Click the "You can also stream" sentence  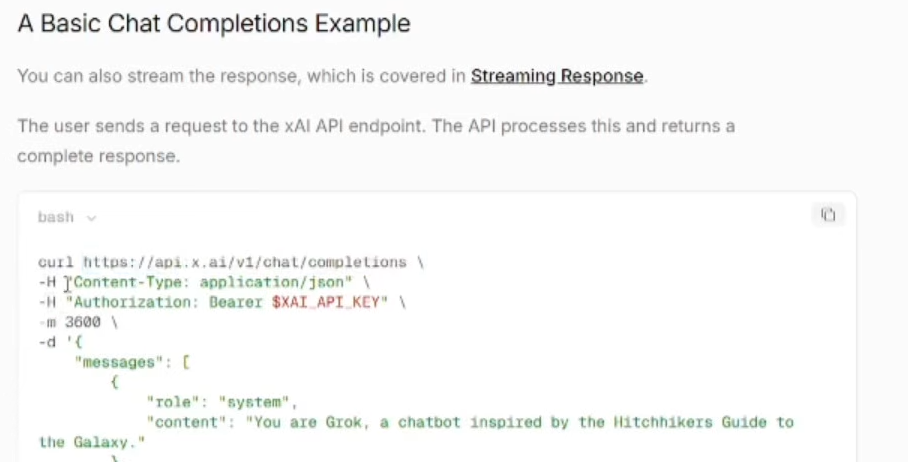(240, 76)
